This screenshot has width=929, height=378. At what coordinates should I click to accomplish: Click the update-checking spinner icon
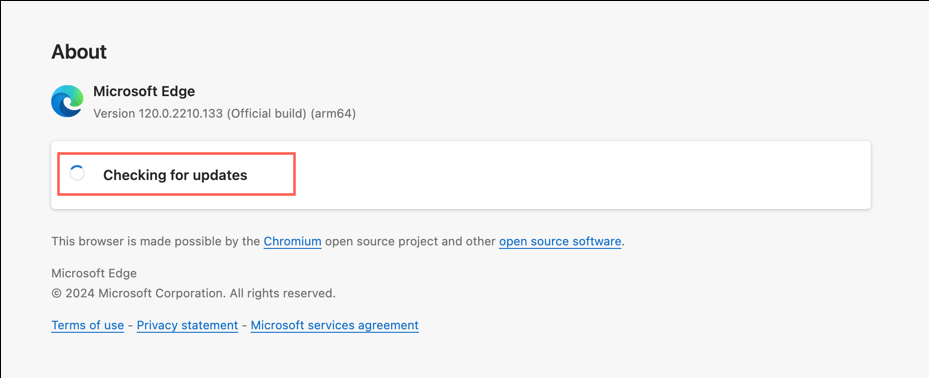click(x=77, y=174)
